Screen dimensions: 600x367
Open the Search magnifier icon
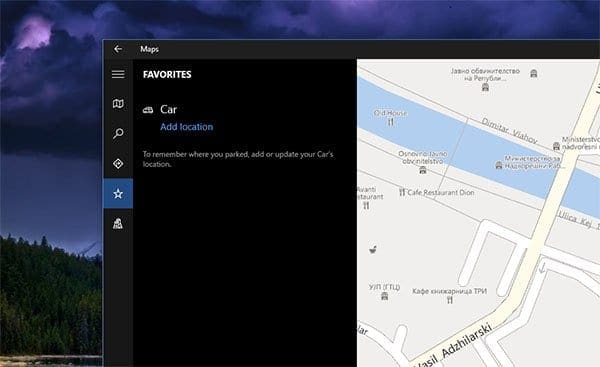coord(118,134)
